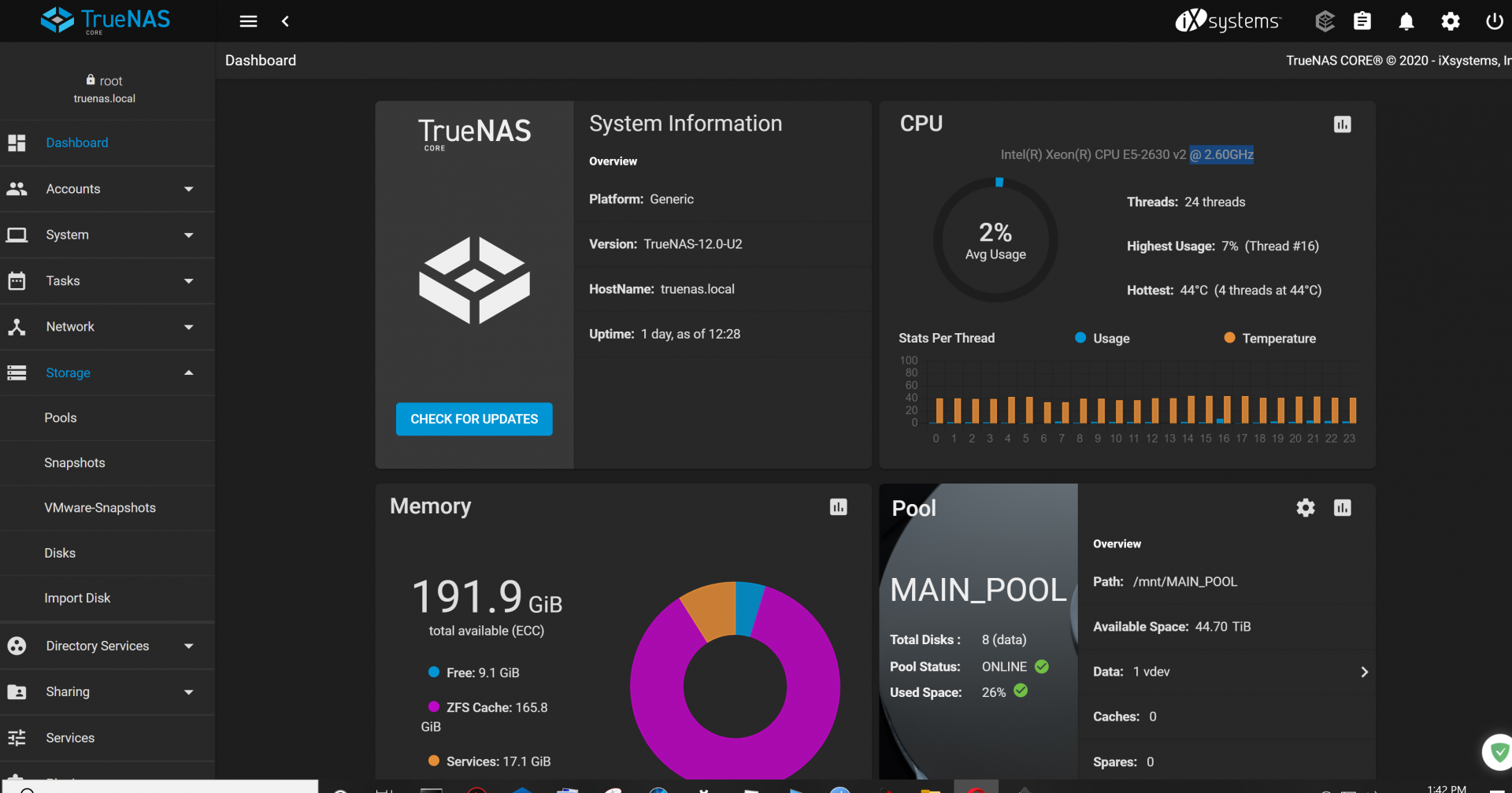Click truenas.local hostname in sidebar

[x=105, y=98]
